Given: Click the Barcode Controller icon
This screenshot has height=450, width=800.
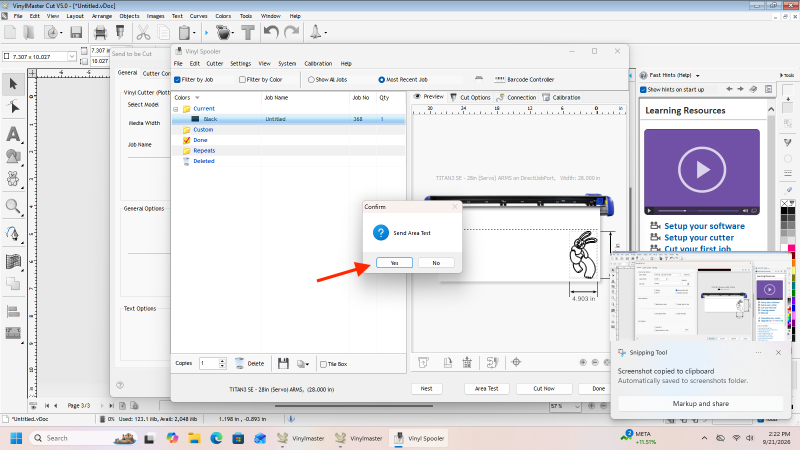Looking at the screenshot, I should point(499,79).
